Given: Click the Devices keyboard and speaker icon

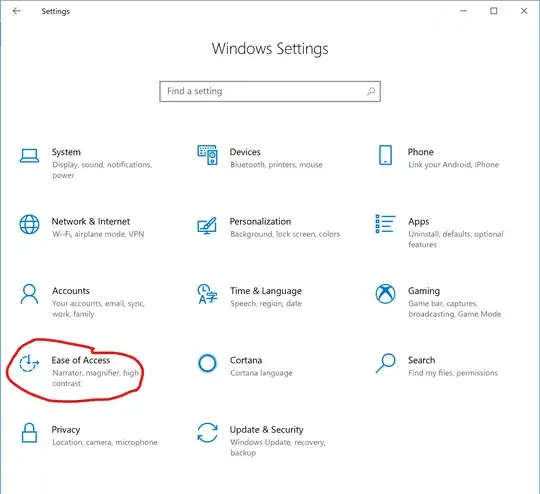Looking at the screenshot, I should point(207,155).
